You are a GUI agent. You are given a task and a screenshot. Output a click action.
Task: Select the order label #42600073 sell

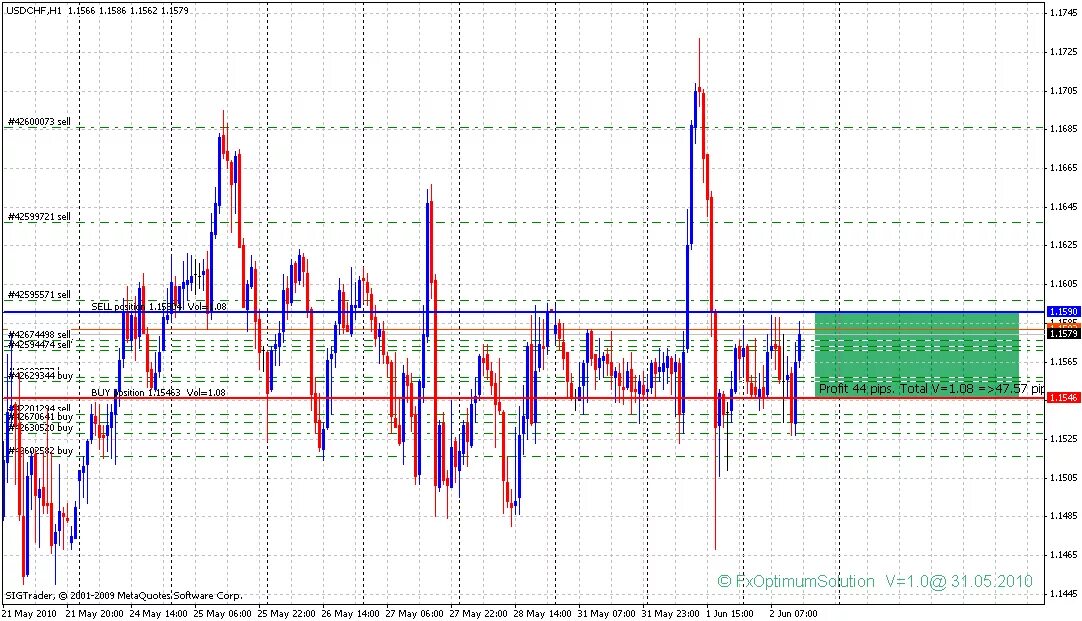point(39,121)
